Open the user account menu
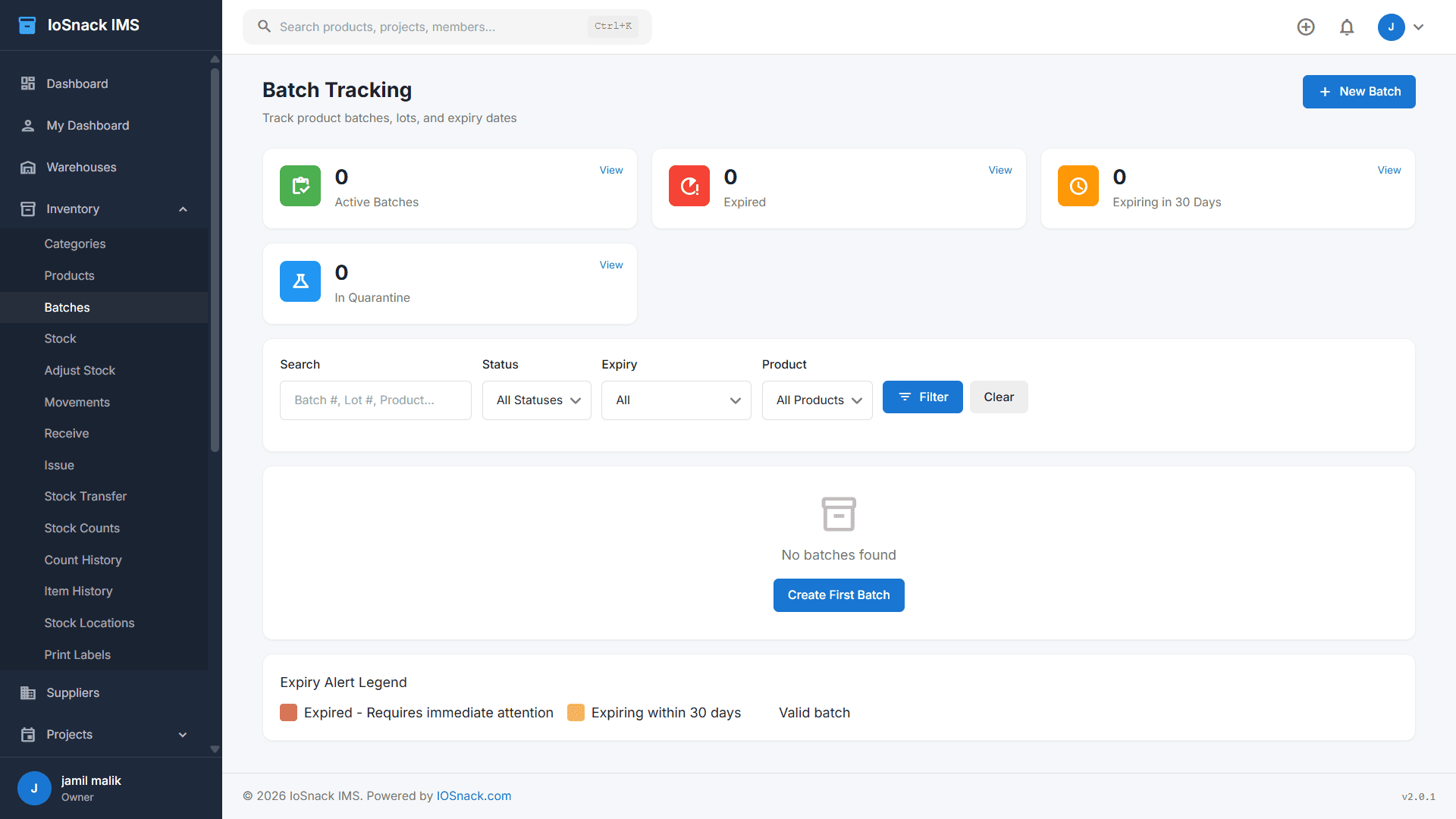The image size is (1456, 819). point(1401,27)
